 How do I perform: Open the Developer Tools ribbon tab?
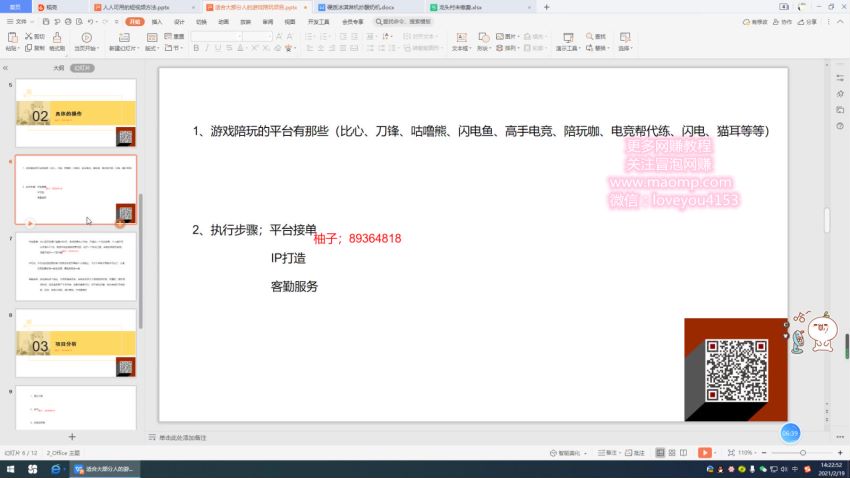click(x=318, y=22)
